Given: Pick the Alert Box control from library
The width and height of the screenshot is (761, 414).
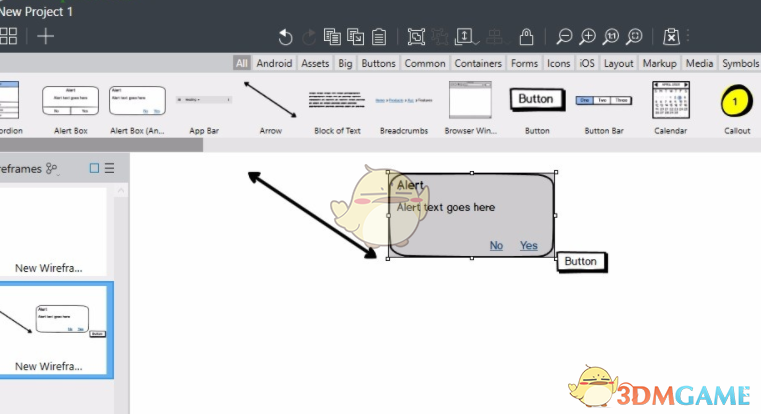Looking at the screenshot, I should (70, 108).
